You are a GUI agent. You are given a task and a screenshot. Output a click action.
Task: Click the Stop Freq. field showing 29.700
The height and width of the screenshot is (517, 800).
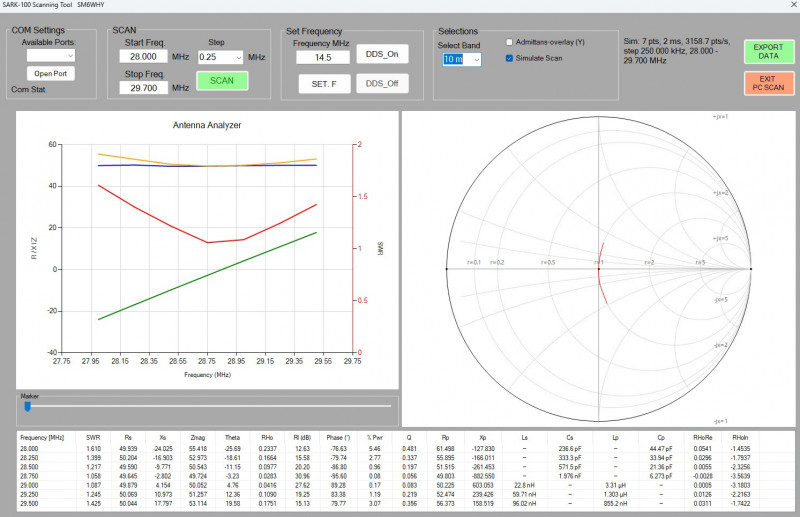143,88
